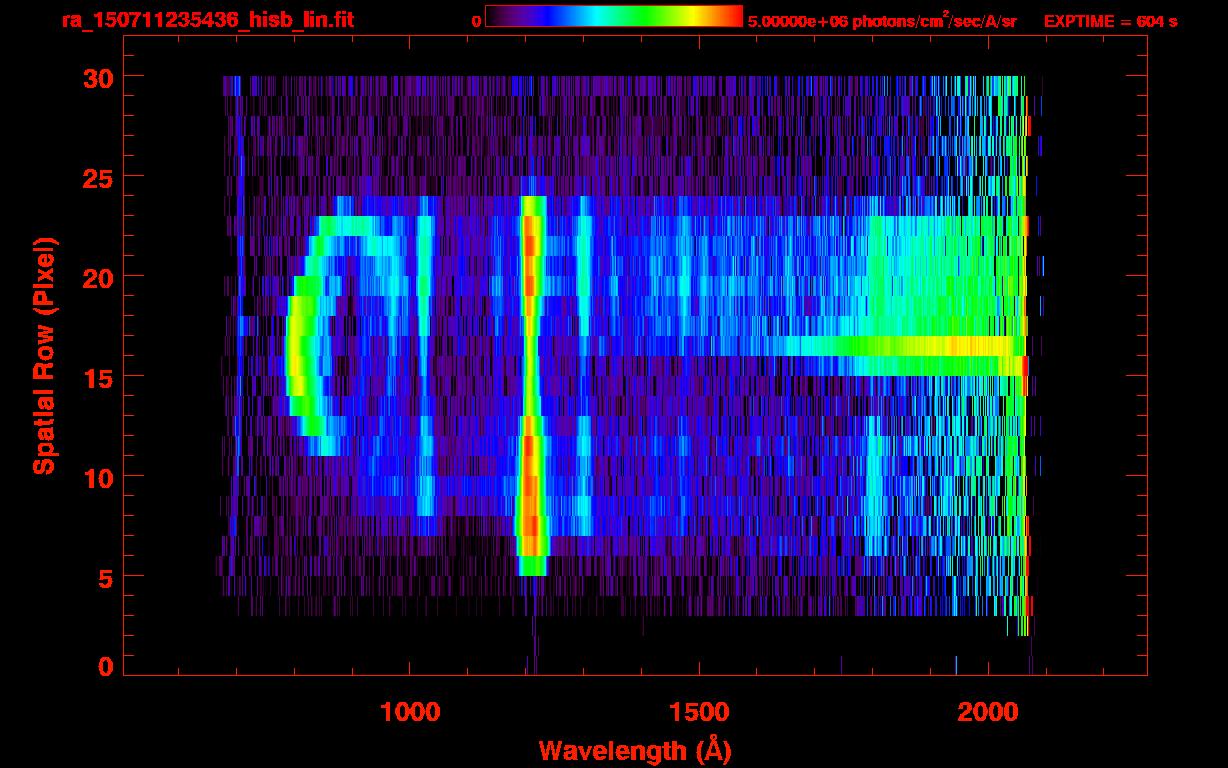Click the 1000 wavelength tick label
This screenshot has width=1228, height=768.
[x=410, y=712]
